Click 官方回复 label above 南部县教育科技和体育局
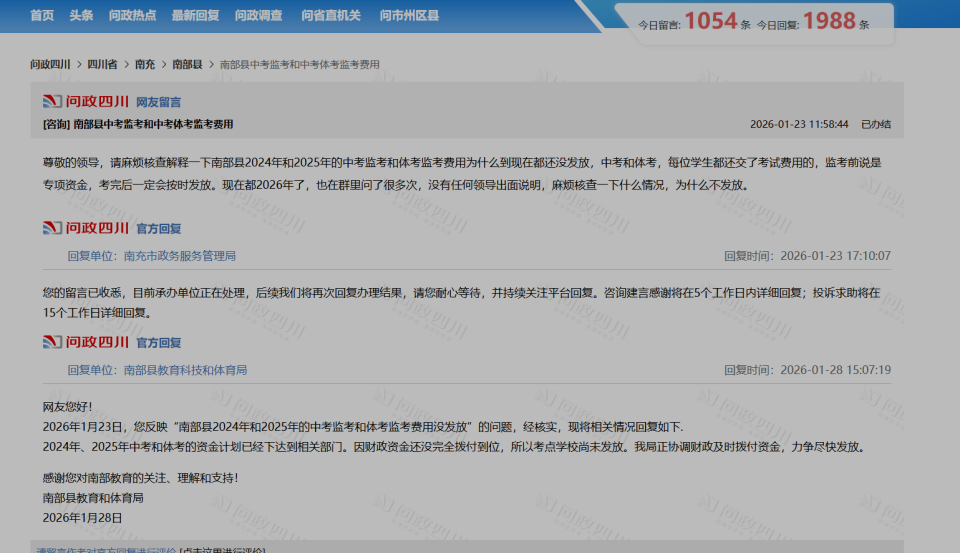The image size is (960, 553). [x=159, y=343]
